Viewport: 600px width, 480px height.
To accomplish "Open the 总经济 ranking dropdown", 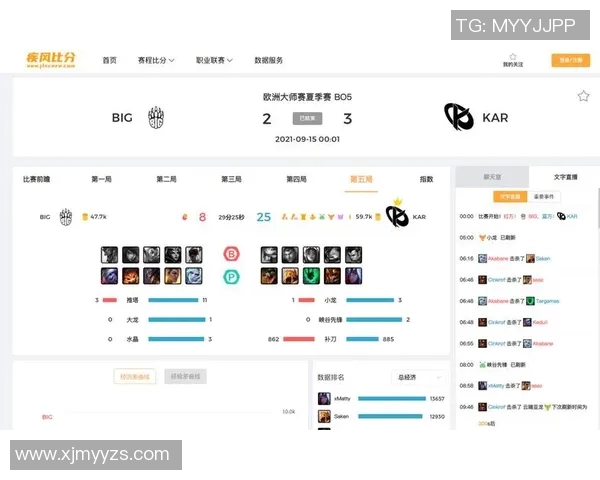I will coord(418,377).
